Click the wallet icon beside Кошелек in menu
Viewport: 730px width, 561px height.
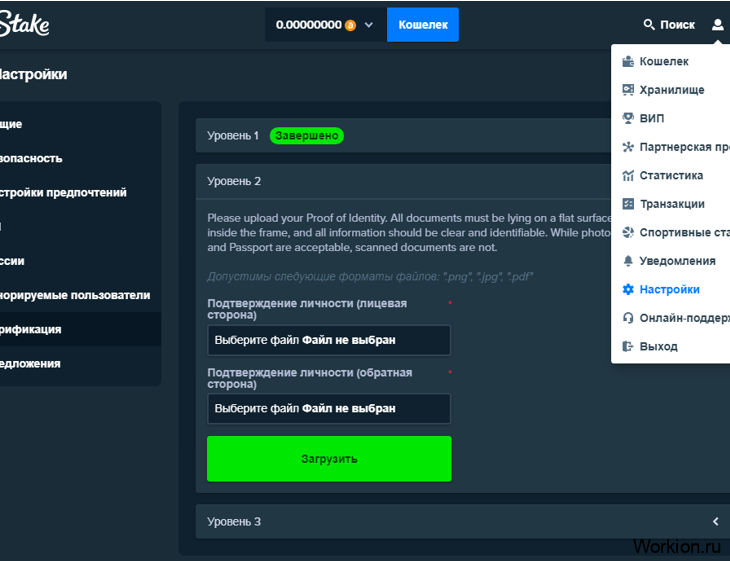628,61
